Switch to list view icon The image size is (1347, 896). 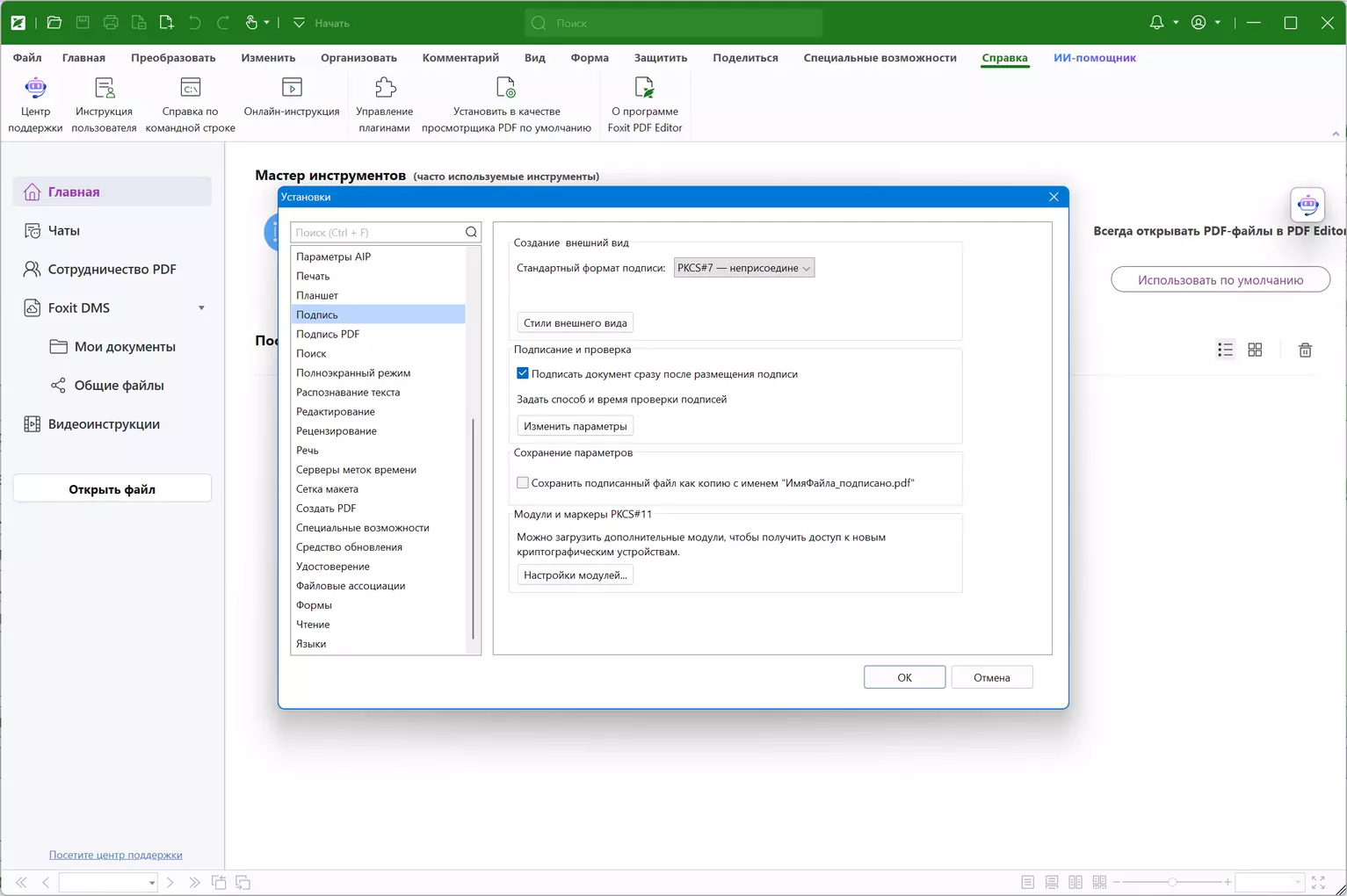click(1225, 350)
